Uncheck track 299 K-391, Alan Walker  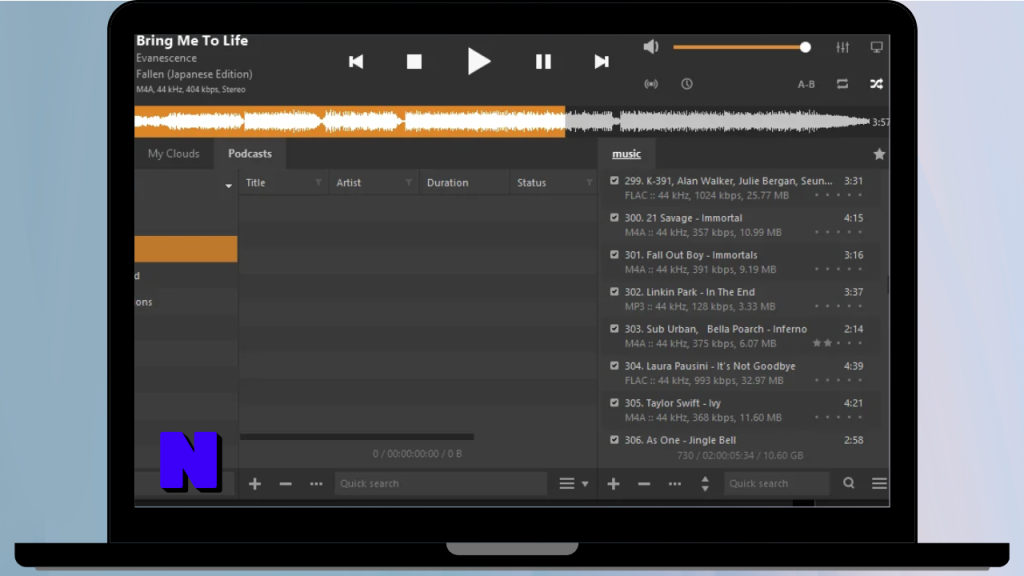pyautogui.click(x=614, y=181)
